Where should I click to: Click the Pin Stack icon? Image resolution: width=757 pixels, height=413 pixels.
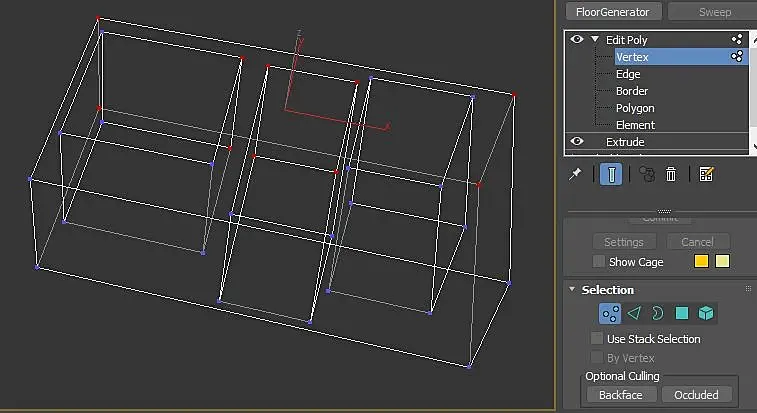coord(575,174)
